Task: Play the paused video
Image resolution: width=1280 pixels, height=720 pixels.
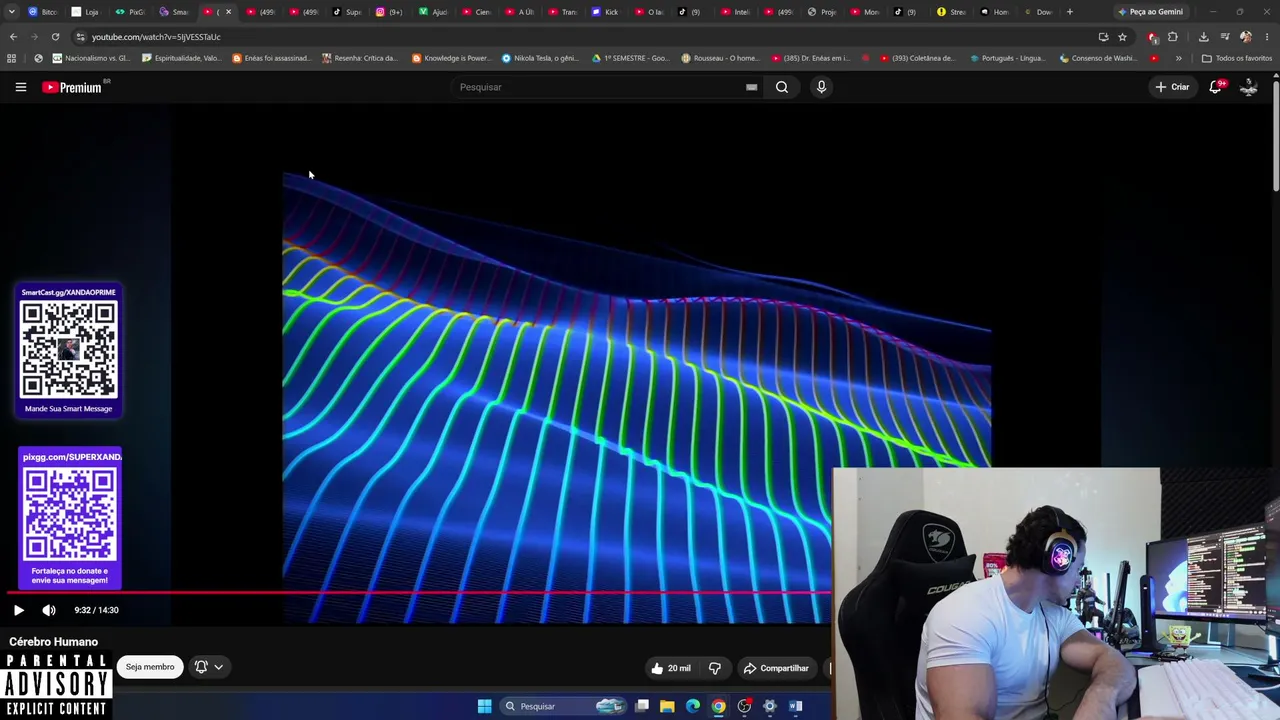Action: [18, 610]
